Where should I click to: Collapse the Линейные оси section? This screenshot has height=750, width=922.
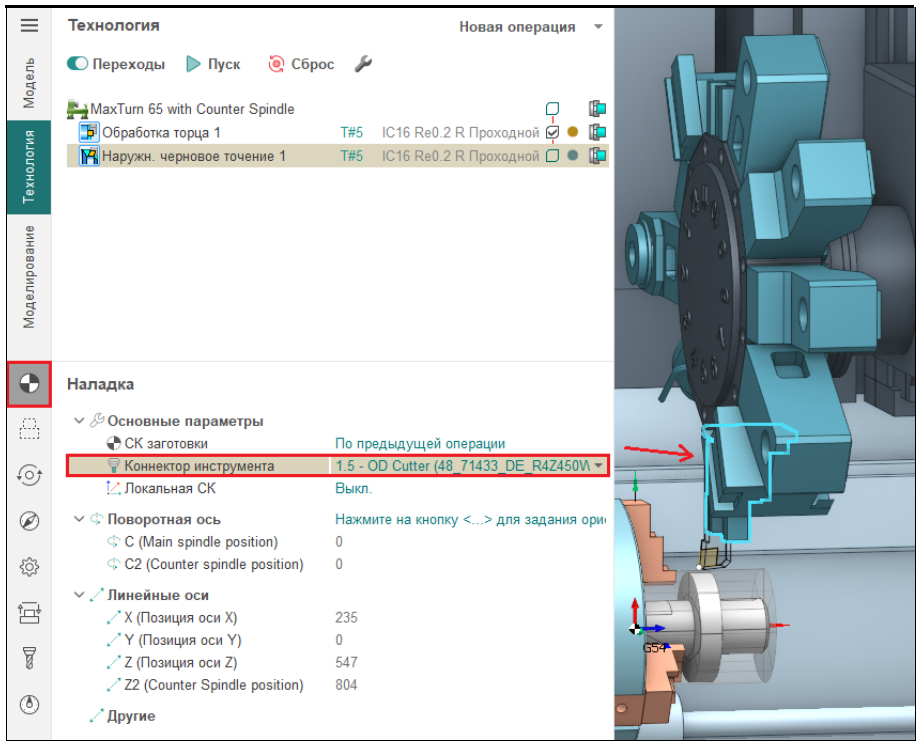pyautogui.click(x=80, y=595)
